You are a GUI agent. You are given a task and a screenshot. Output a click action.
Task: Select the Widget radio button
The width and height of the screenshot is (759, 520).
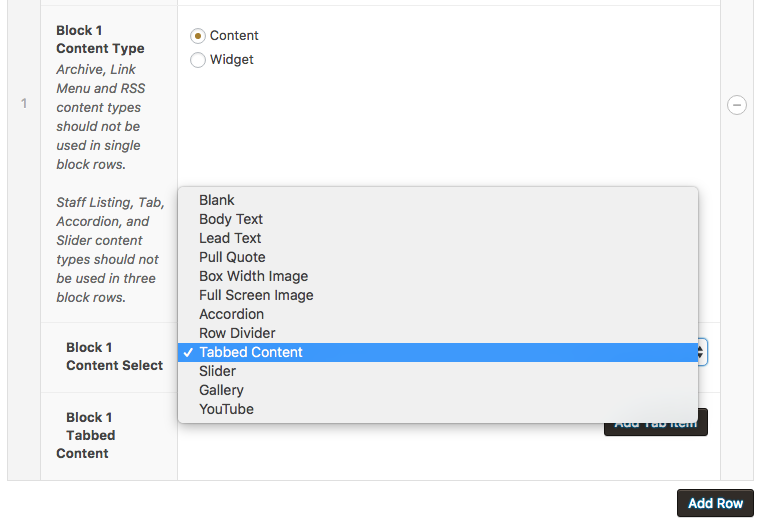pos(197,60)
